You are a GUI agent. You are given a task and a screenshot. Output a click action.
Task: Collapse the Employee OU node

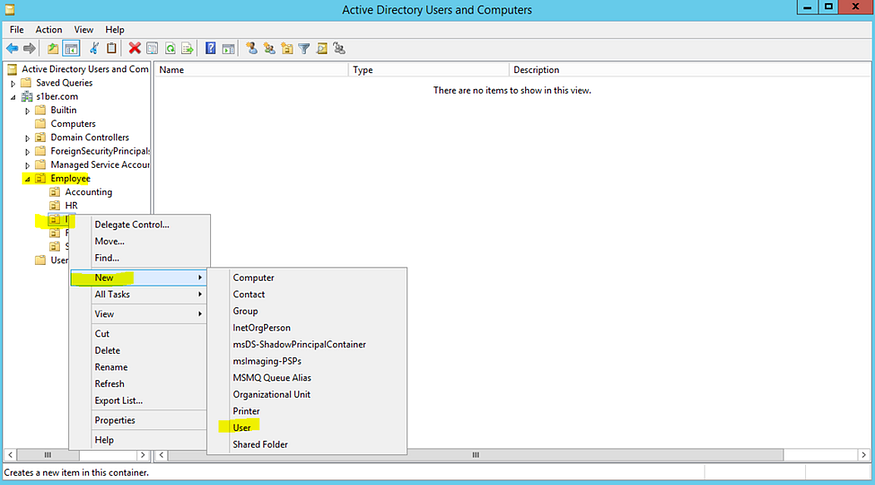coord(27,179)
